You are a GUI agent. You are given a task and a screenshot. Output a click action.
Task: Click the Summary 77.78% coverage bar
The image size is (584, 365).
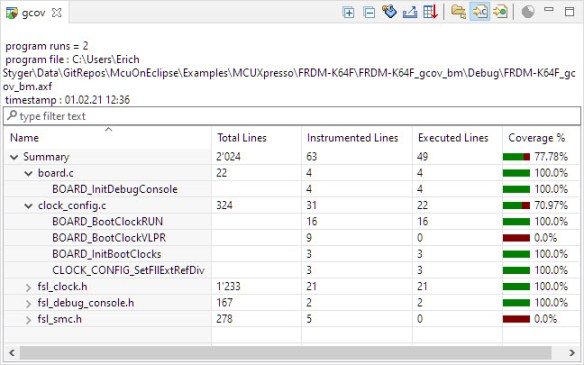click(x=516, y=157)
